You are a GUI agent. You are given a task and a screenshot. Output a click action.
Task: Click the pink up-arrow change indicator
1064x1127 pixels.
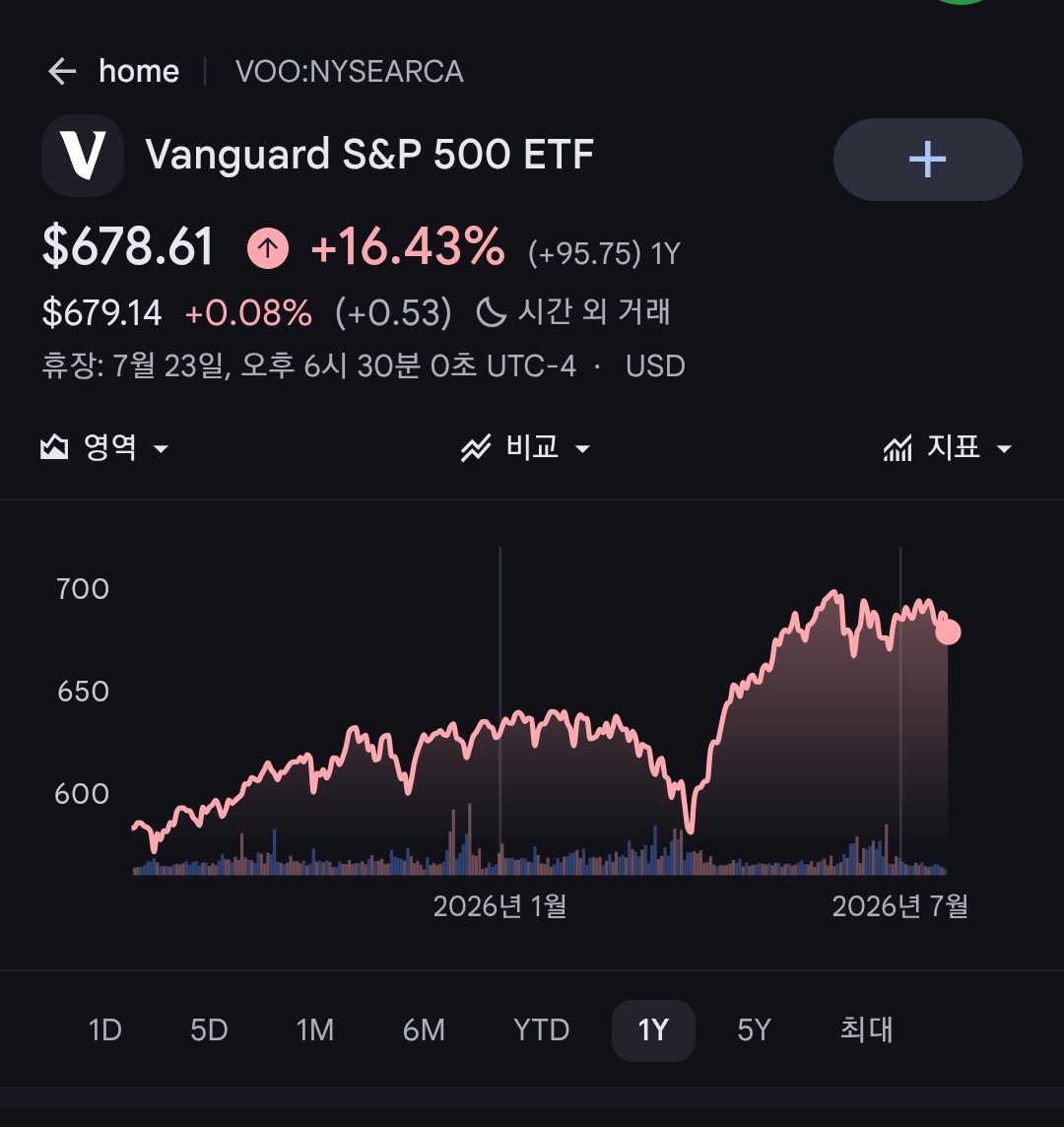268,248
